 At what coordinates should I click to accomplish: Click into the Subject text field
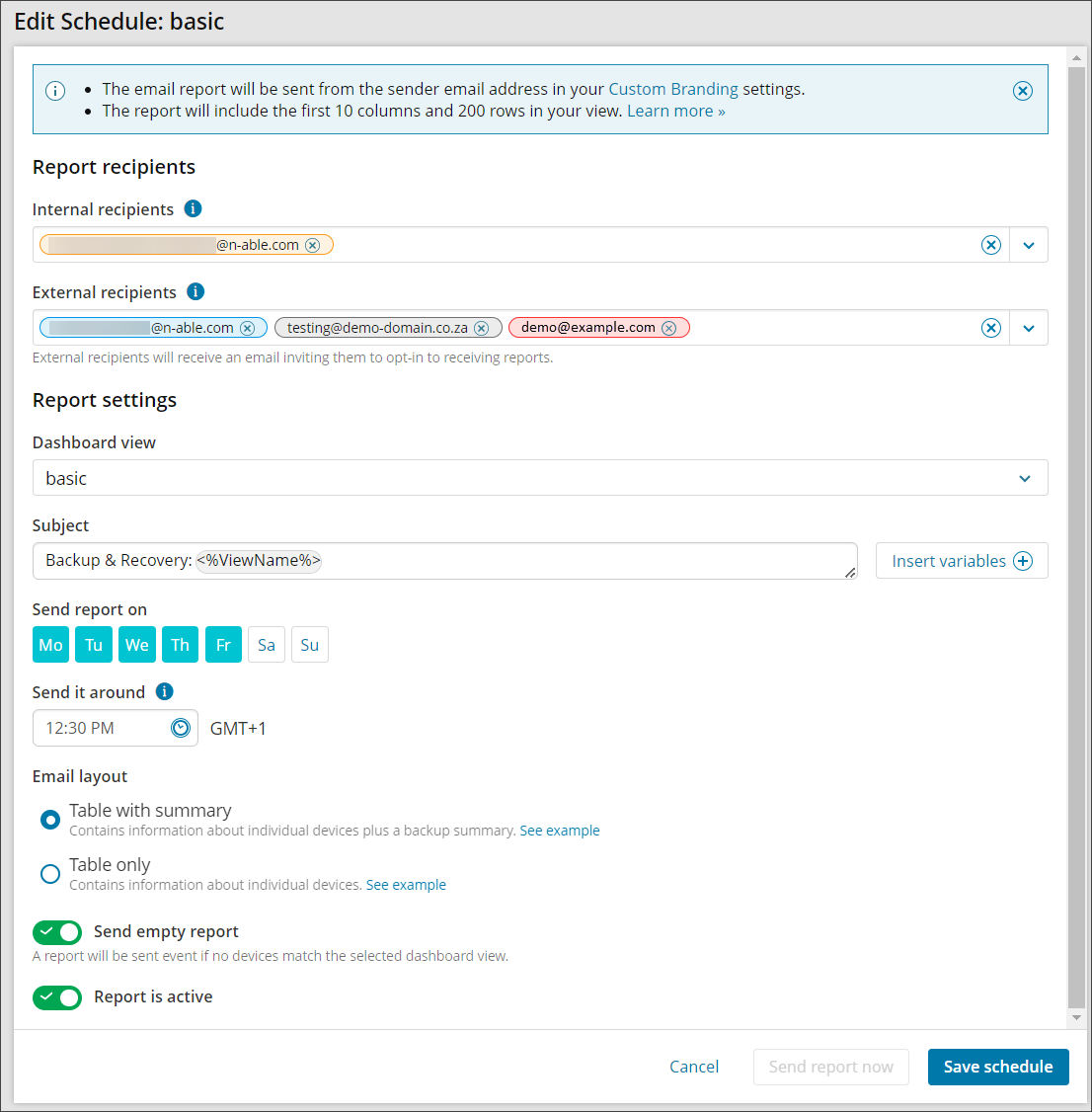coord(583,561)
